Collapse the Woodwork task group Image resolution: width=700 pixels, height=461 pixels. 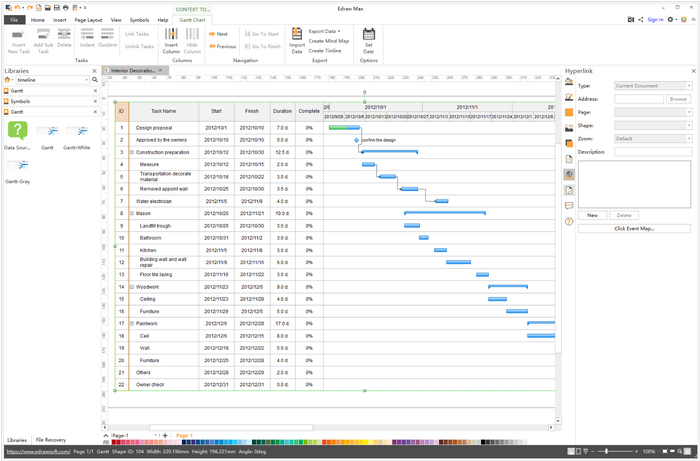[132, 287]
